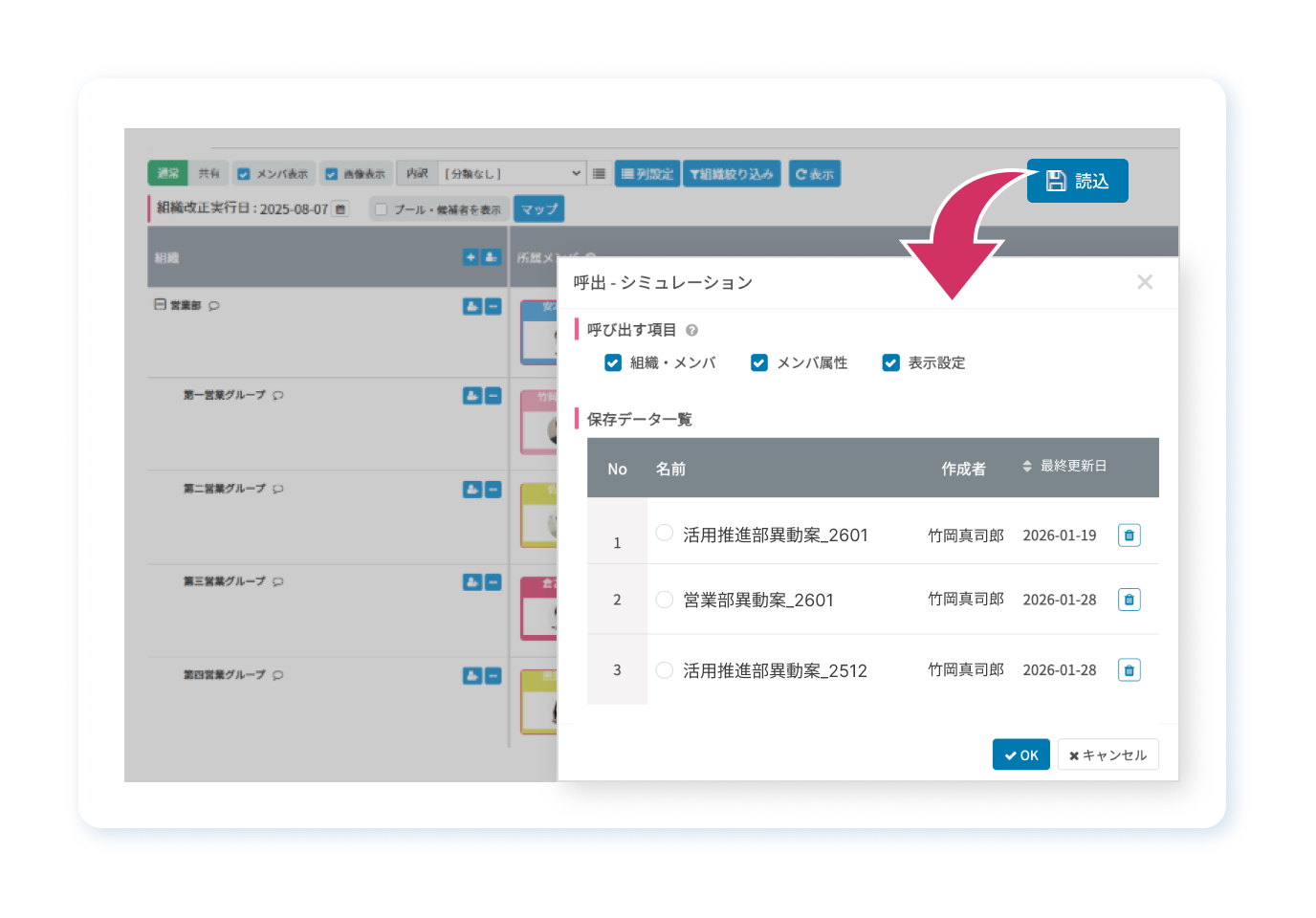Click the OK button
Image resolution: width=1316 pixels, height=918 pixels.
pyautogui.click(x=1021, y=754)
